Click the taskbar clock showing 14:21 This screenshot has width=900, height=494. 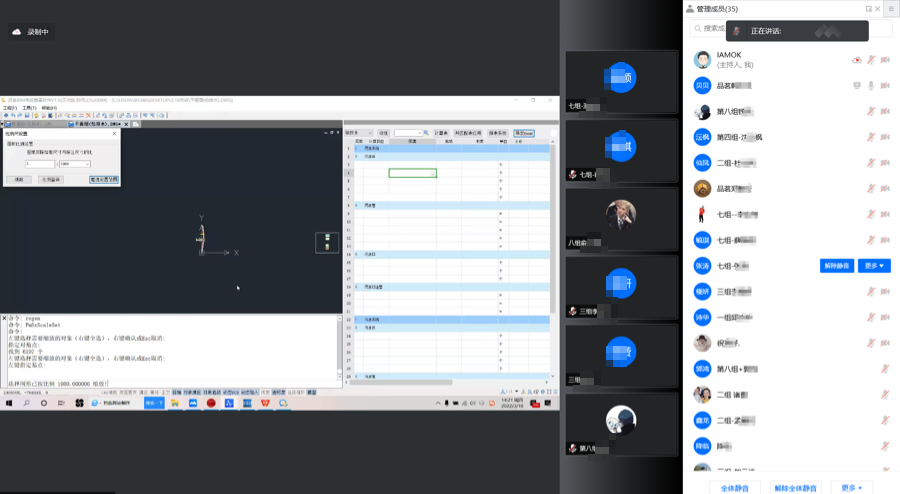tap(512, 403)
